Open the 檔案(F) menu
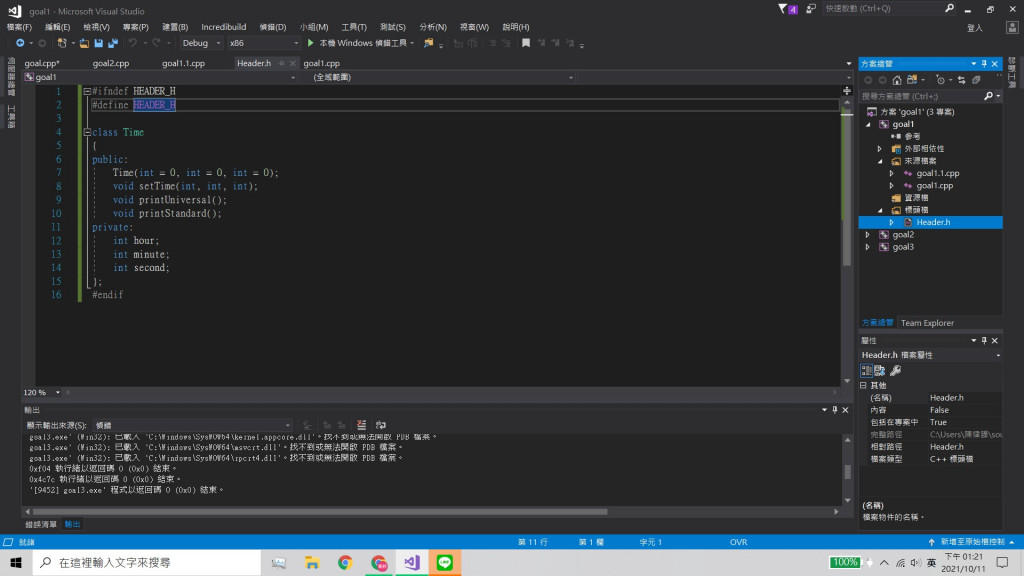This screenshot has width=1024, height=576. 19,27
